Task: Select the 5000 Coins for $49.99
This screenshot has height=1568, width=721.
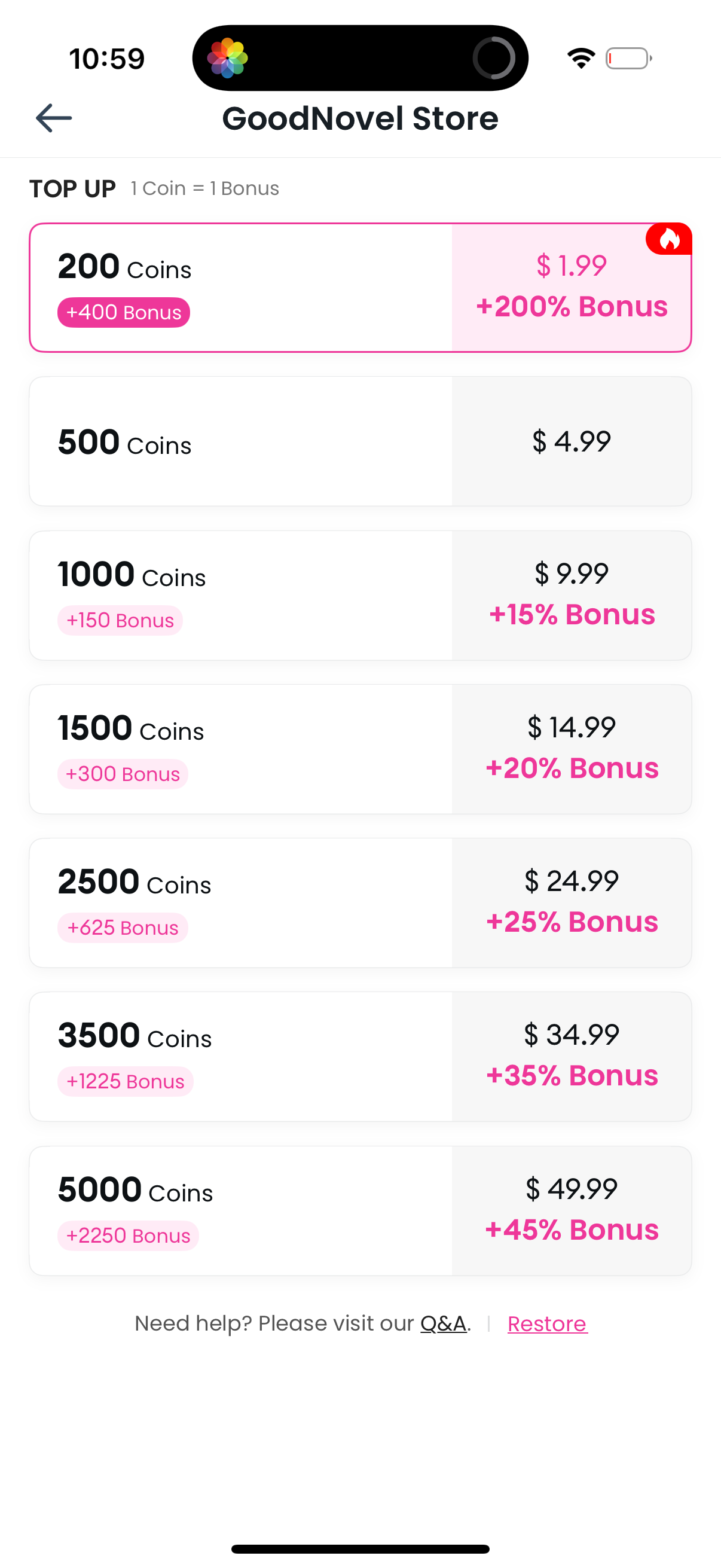Action: [360, 1211]
